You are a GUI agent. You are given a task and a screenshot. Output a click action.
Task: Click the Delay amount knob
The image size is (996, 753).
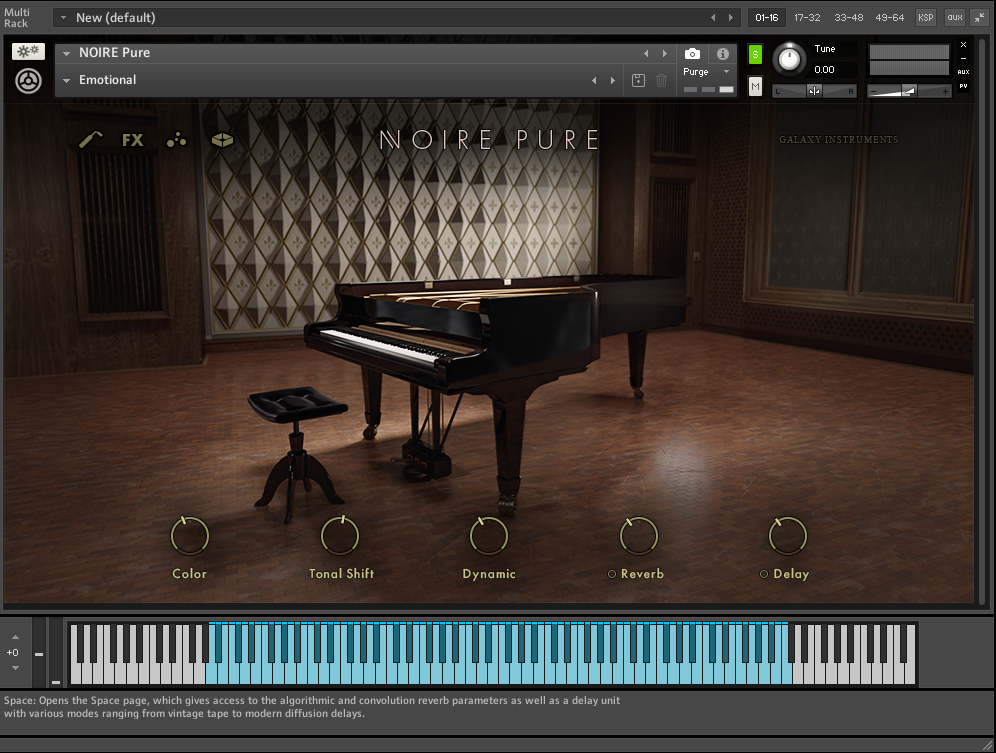pyautogui.click(x=788, y=536)
